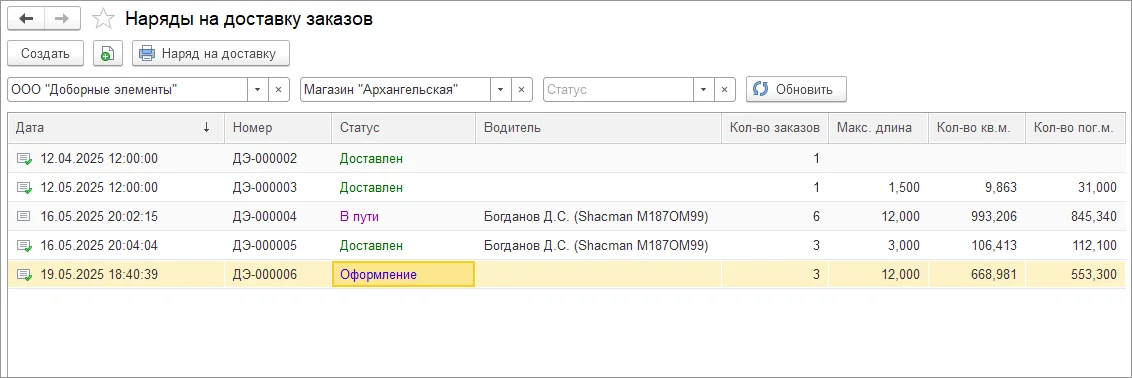Viewport: 1132px width, 378px height.
Task: Clear the Магазин "Архангельская" filter
Action: (522, 89)
